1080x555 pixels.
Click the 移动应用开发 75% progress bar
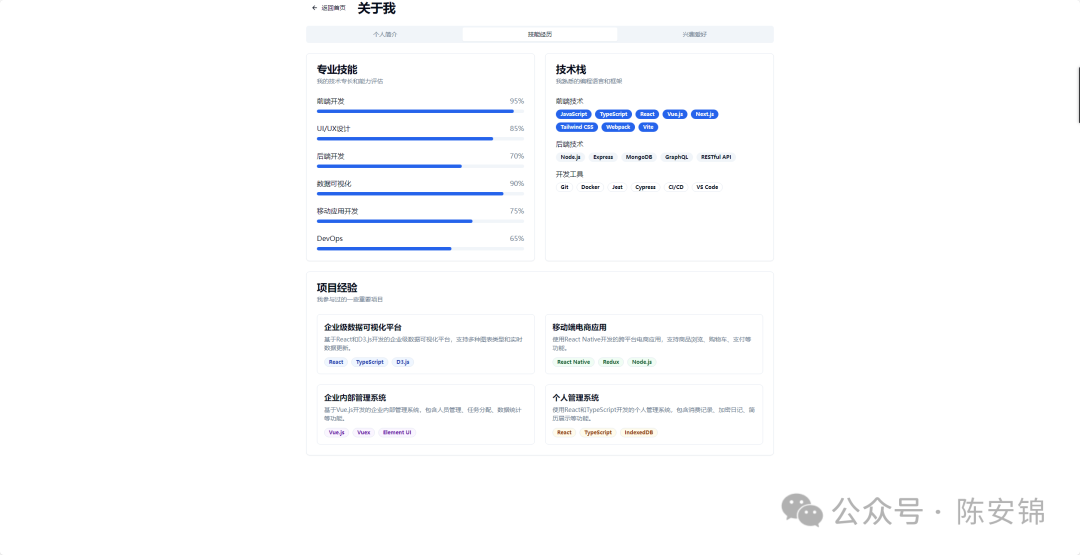pyautogui.click(x=420, y=221)
